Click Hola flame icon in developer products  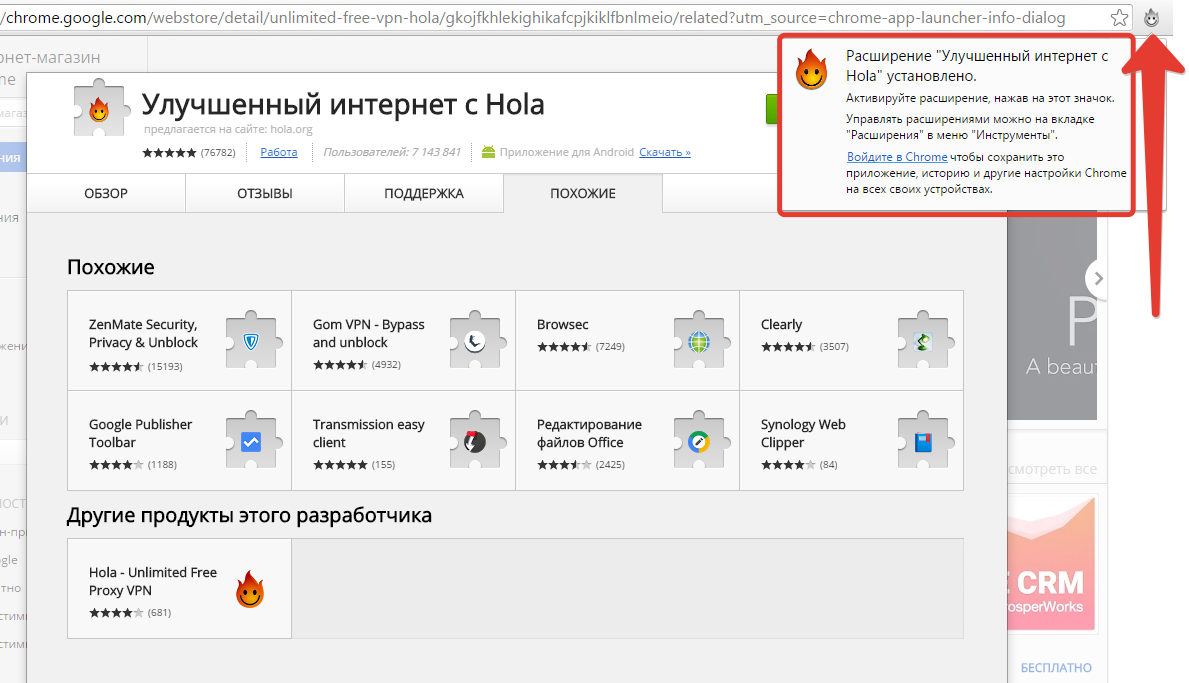click(x=249, y=589)
